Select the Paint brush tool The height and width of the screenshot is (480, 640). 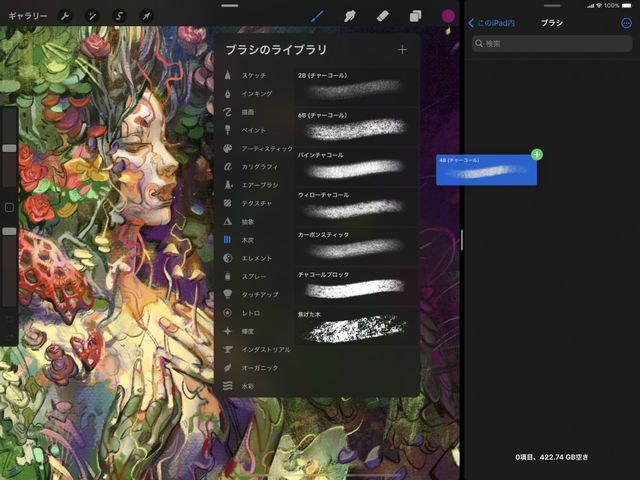(x=317, y=16)
